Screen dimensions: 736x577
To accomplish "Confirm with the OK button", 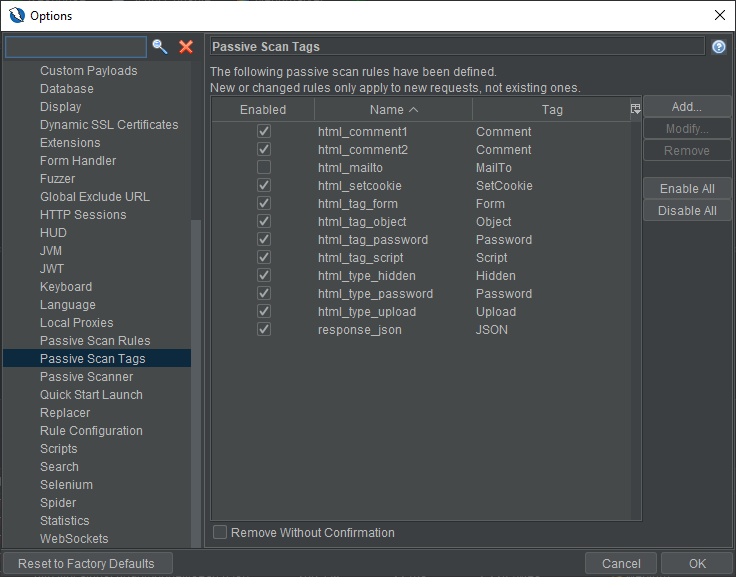I will (697, 563).
